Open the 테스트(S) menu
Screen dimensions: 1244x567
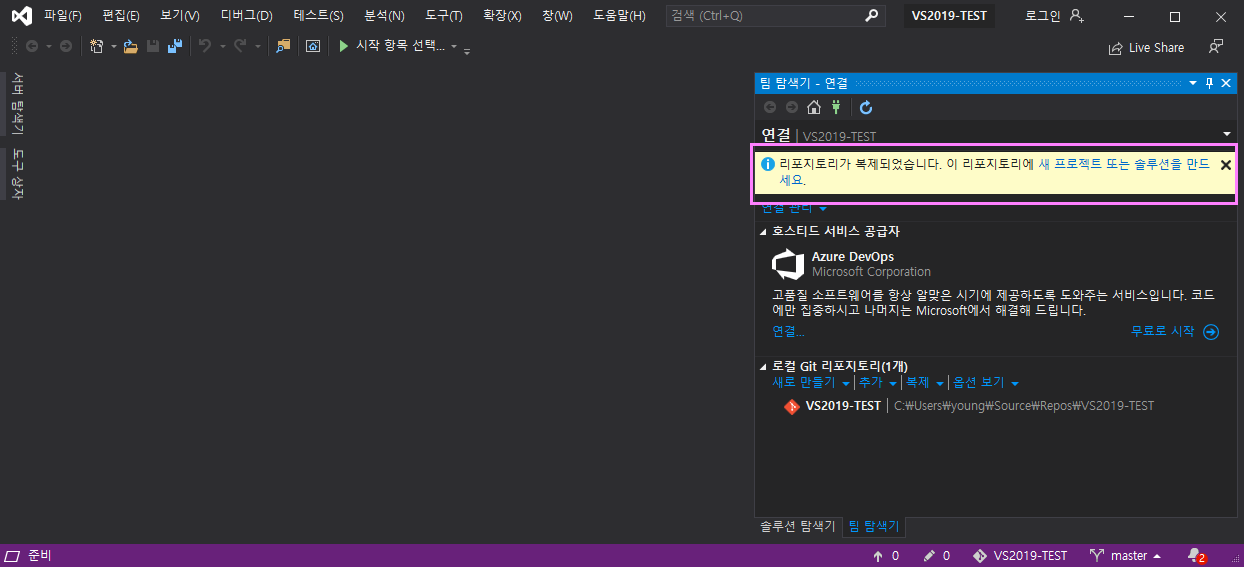319,16
